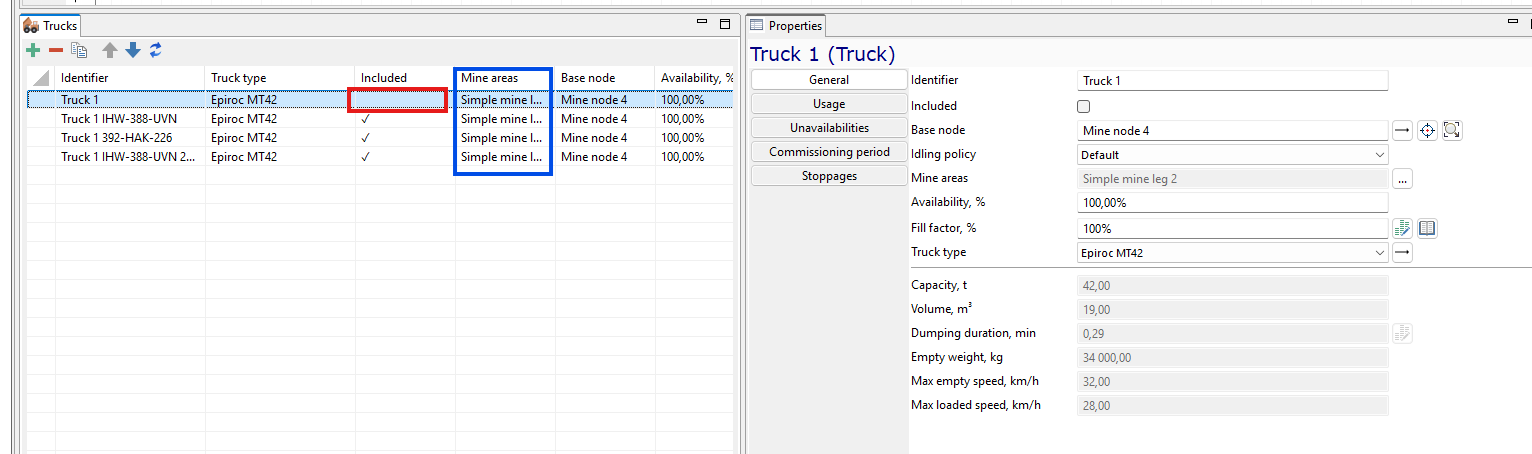The width and height of the screenshot is (1532, 454).
Task: Open the Unavailabilities section
Action: (x=829, y=128)
